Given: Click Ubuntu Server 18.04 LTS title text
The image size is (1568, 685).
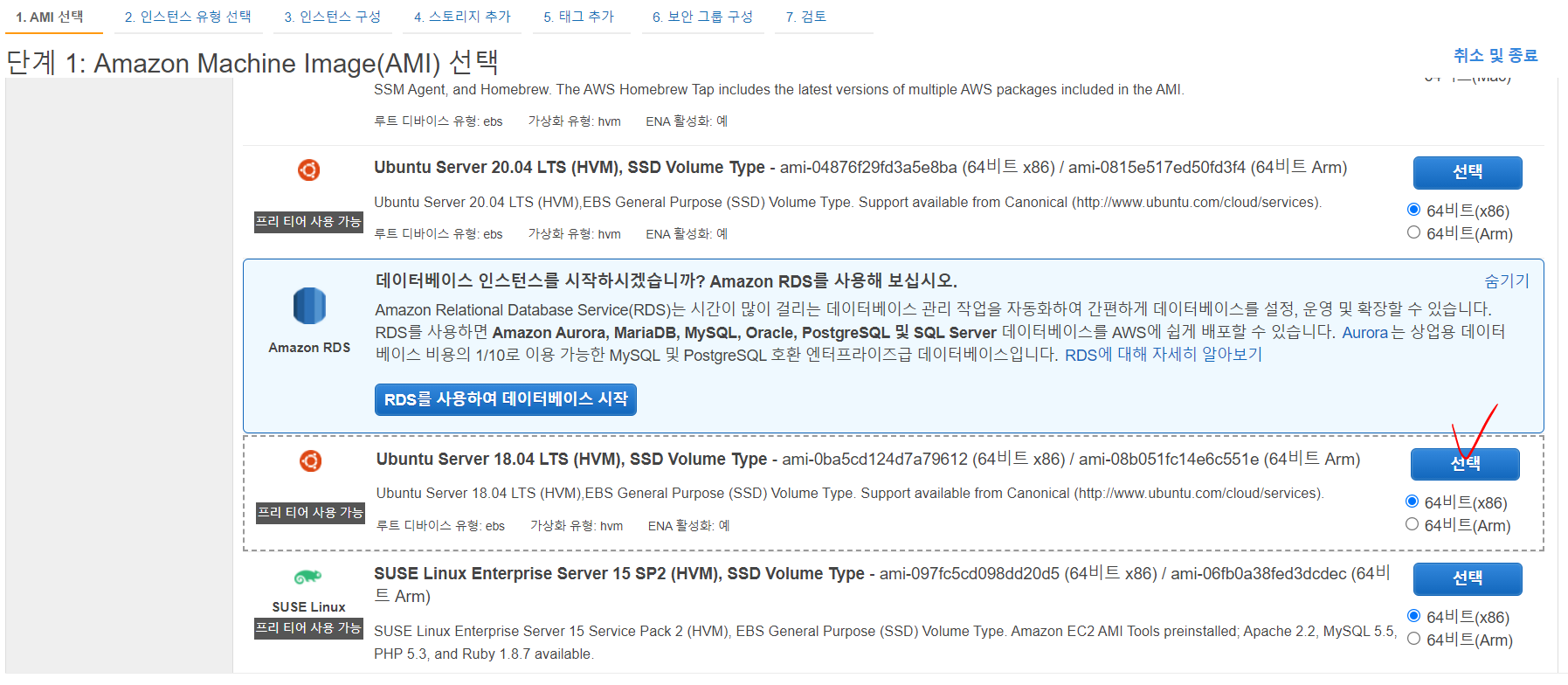Looking at the screenshot, I should [x=571, y=460].
